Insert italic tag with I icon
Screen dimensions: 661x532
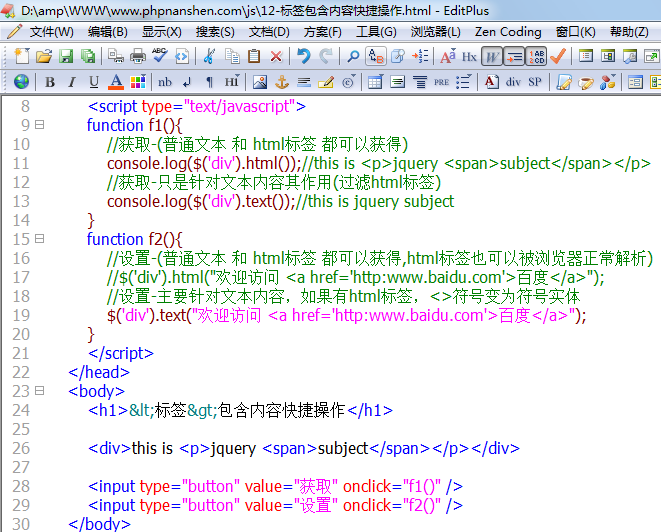(x=72, y=82)
